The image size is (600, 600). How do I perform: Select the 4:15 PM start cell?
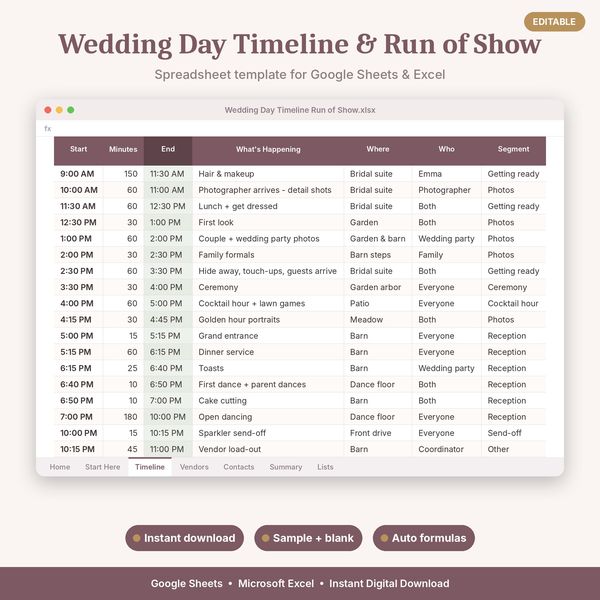pyautogui.click(x=78, y=320)
